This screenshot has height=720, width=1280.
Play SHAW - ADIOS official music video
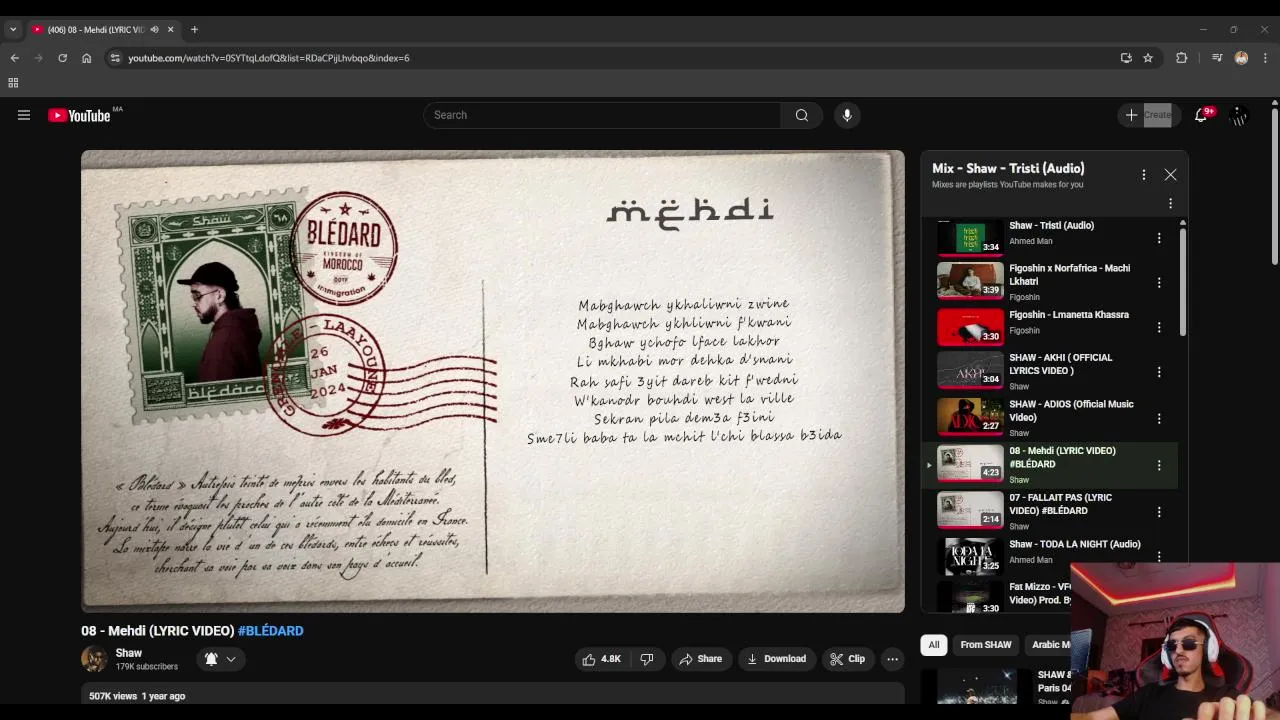point(970,416)
